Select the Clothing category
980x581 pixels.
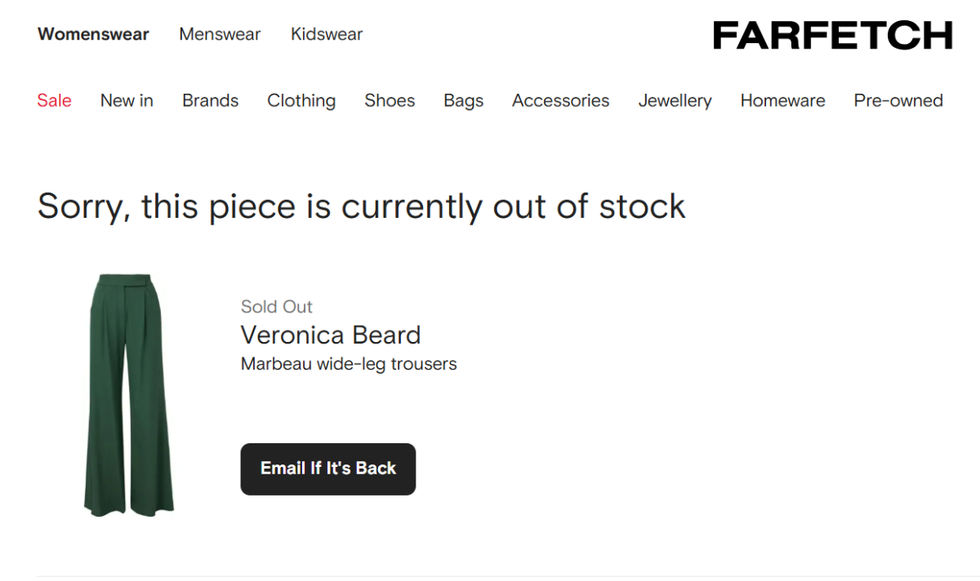[x=301, y=100]
